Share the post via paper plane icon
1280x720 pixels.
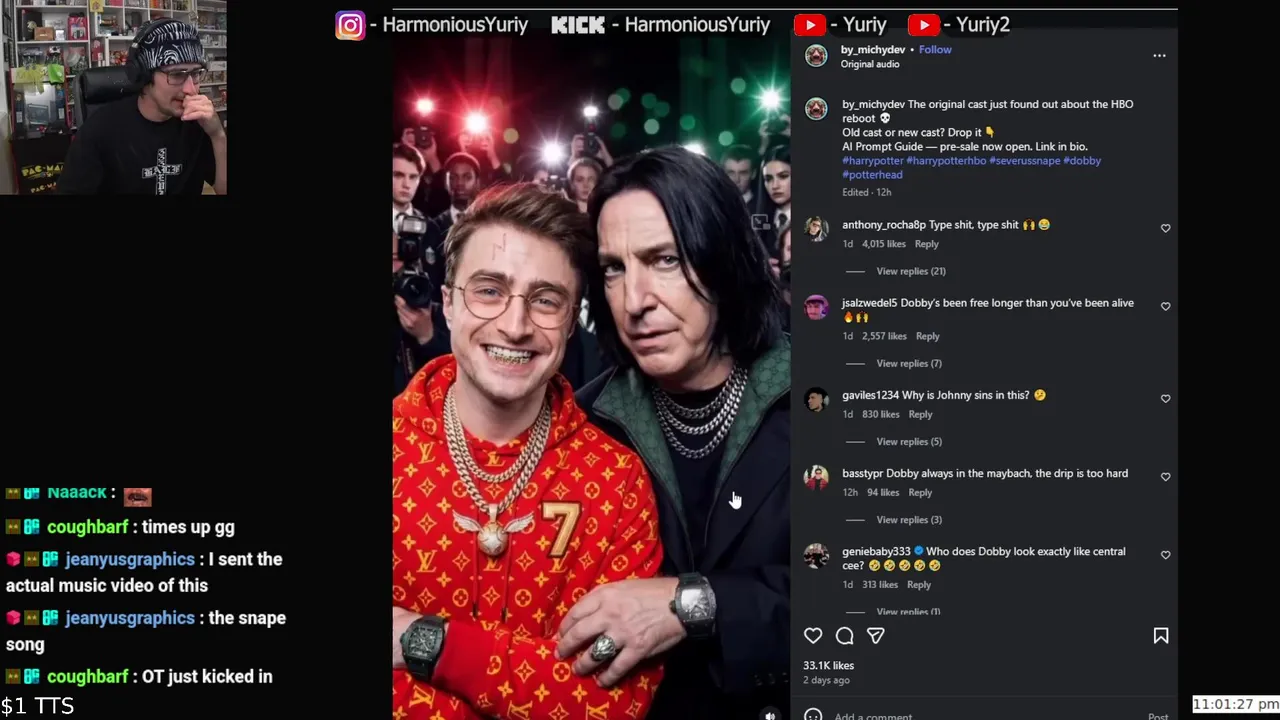876,636
